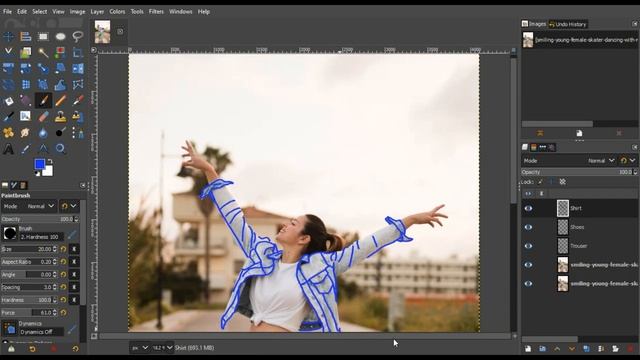
Task: Open the Filters menu
Action: [156, 12]
